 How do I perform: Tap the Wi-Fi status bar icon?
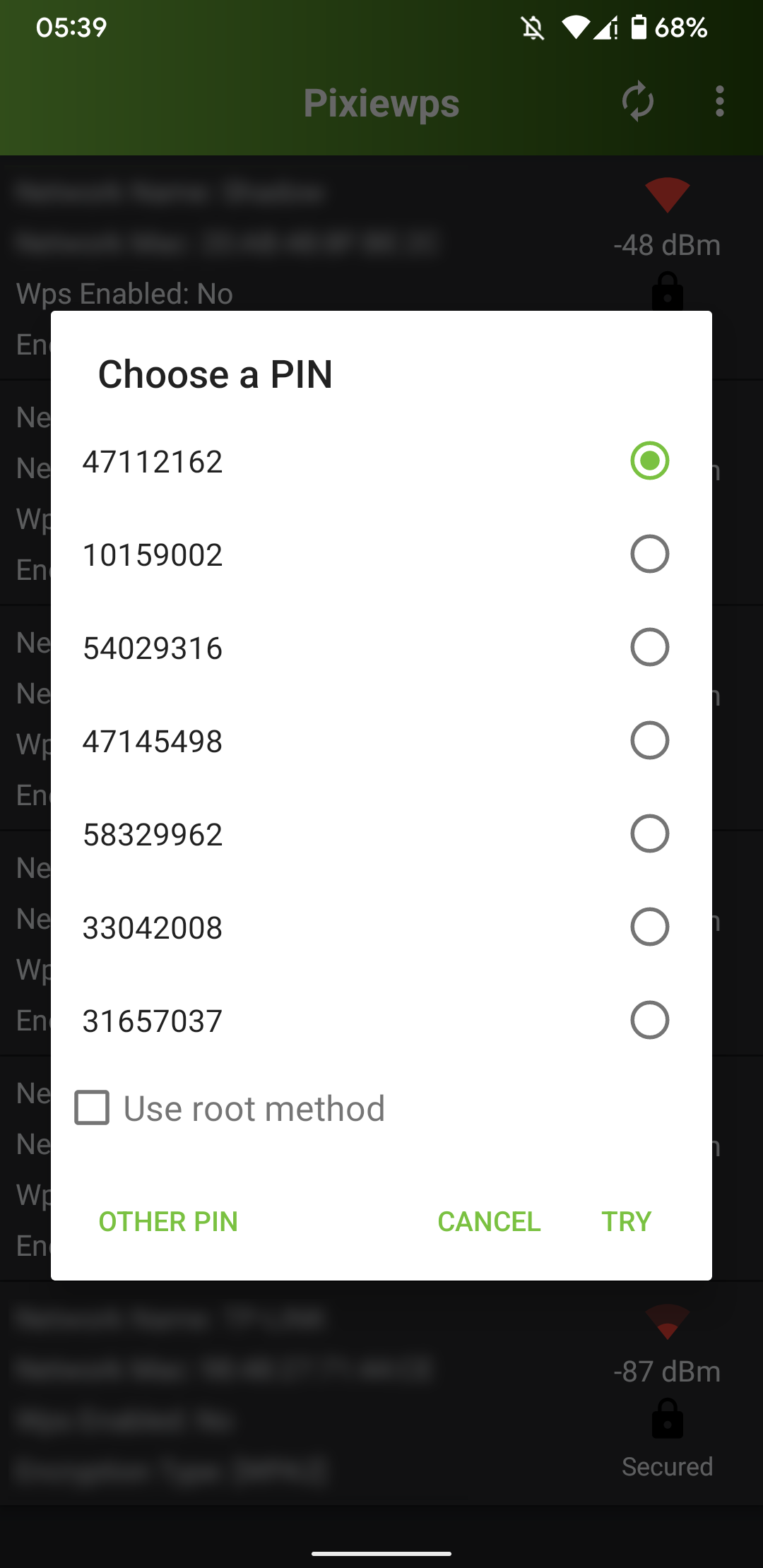575,28
